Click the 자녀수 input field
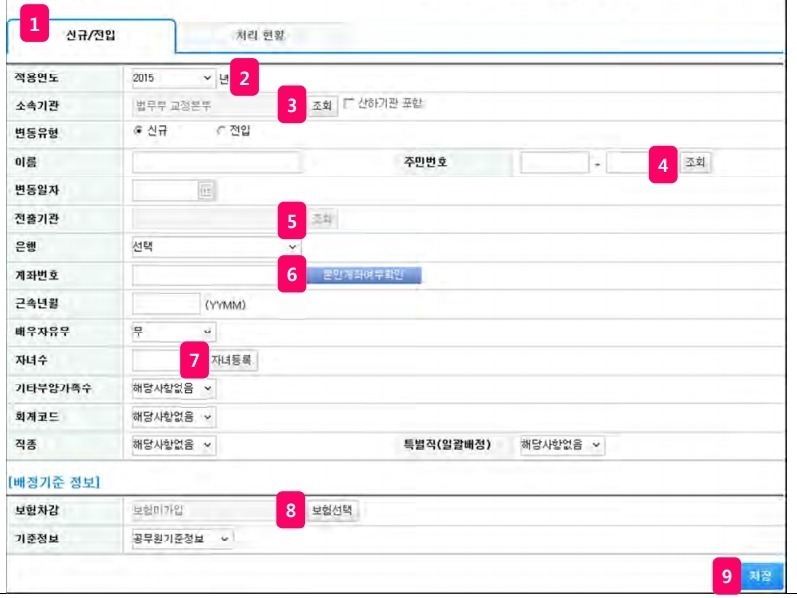Image resolution: width=797 pixels, height=598 pixels. (157, 360)
